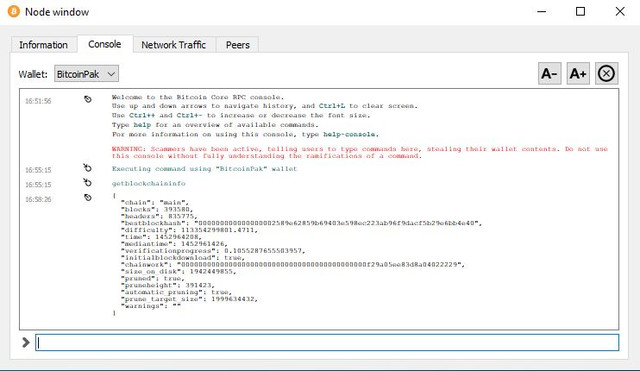Viewport: 640px width, 371px height.
Task: Click the "mediantime" line
Action: [x=174, y=244]
